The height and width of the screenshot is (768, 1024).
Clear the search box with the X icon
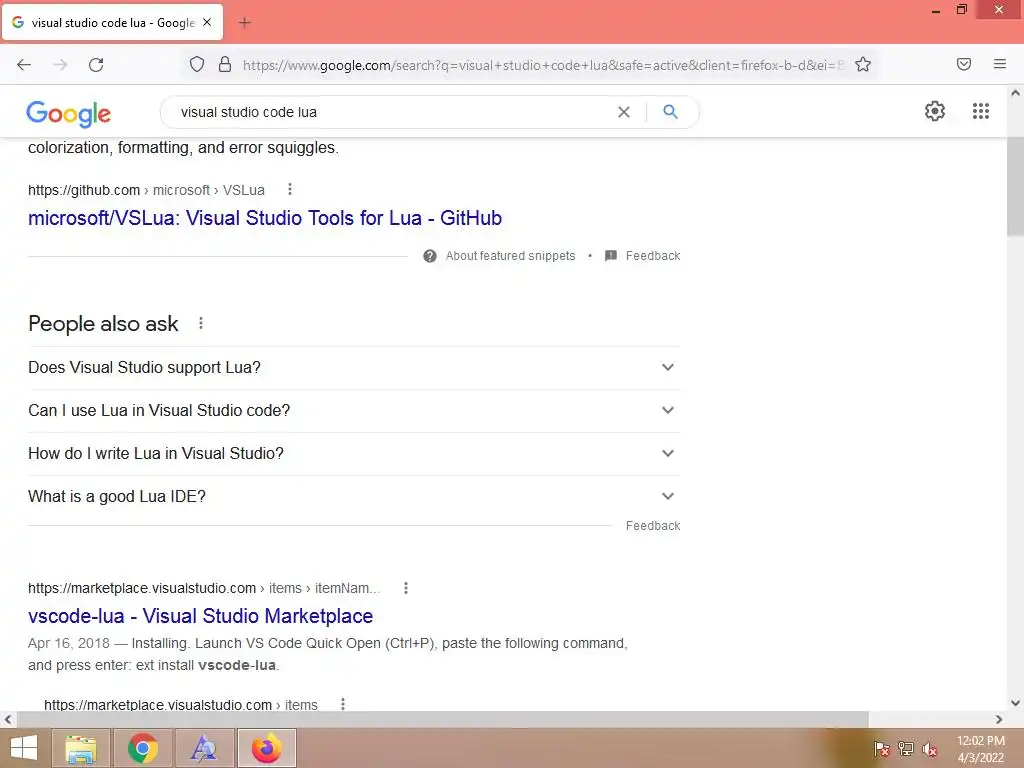[x=624, y=112]
